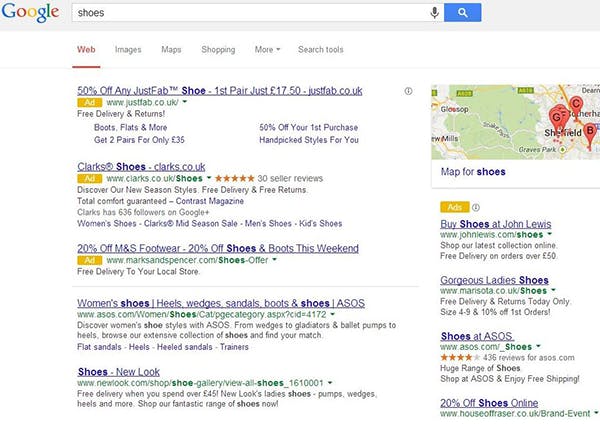Open the Clarks Shoes ad link
The height and width of the screenshot is (424, 600).
(141, 167)
